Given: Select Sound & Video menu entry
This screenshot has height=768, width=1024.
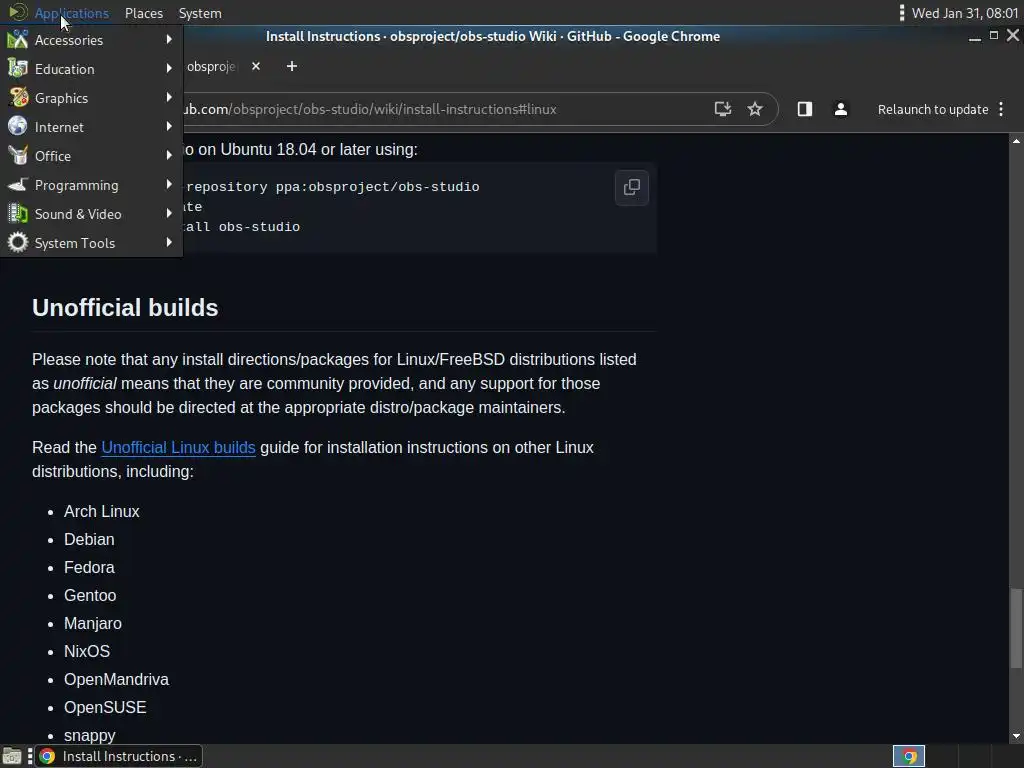Looking at the screenshot, I should pyautogui.click(x=91, y=214).
